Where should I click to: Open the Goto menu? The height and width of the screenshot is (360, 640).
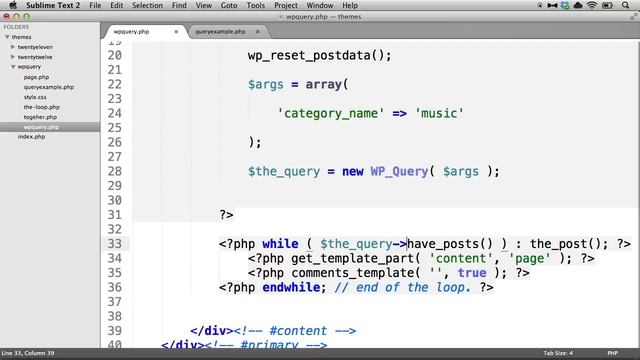[x=229, y=5]
